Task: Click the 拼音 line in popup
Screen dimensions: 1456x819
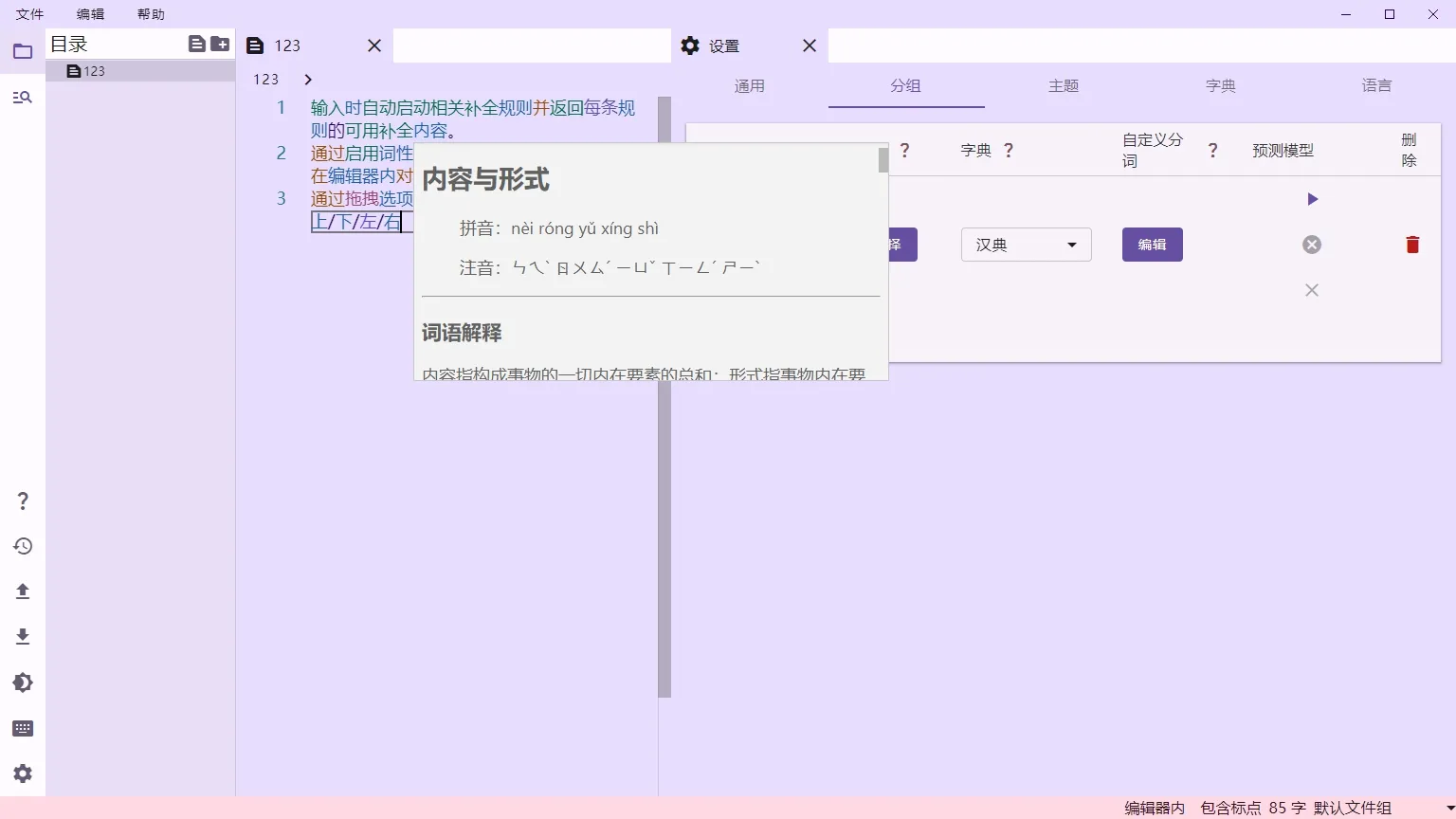Action: click(x=559, y=228)
